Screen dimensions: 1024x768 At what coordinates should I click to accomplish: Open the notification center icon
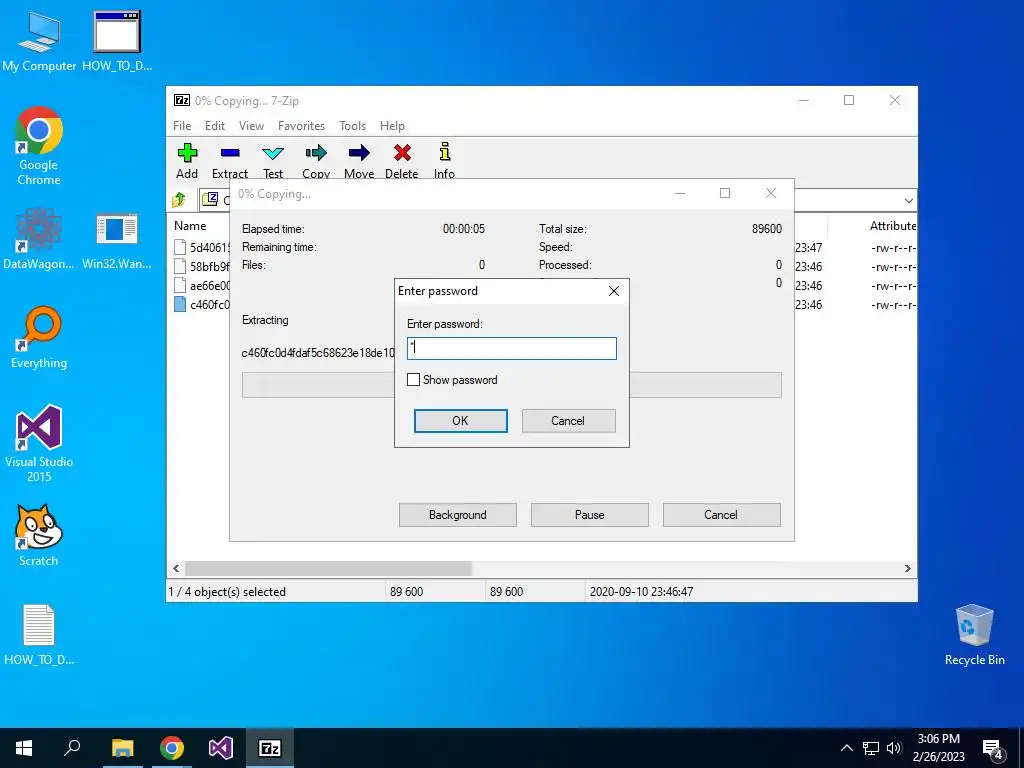(993, 748)
